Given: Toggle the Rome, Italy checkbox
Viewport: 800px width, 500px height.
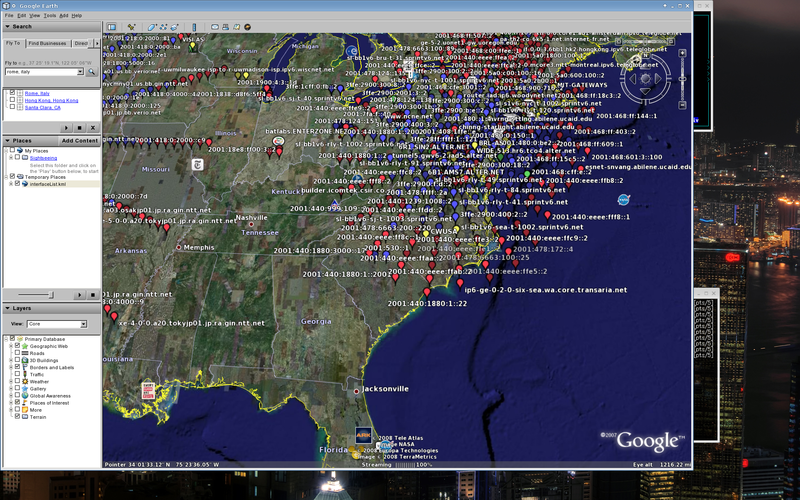Looking at the screenshot, I should point(12,93).
